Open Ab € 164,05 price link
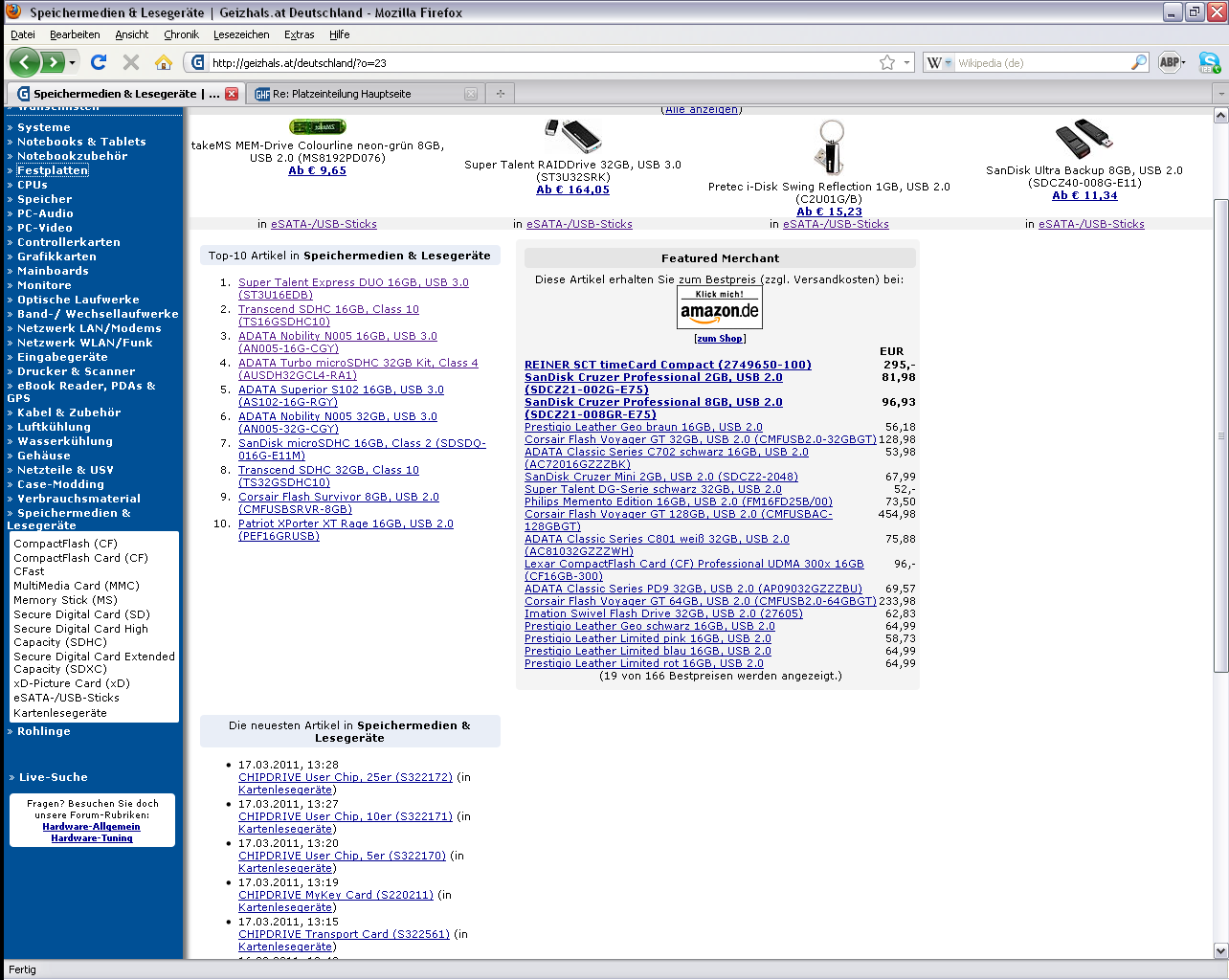1229x980 pixels. coord(572,189)
